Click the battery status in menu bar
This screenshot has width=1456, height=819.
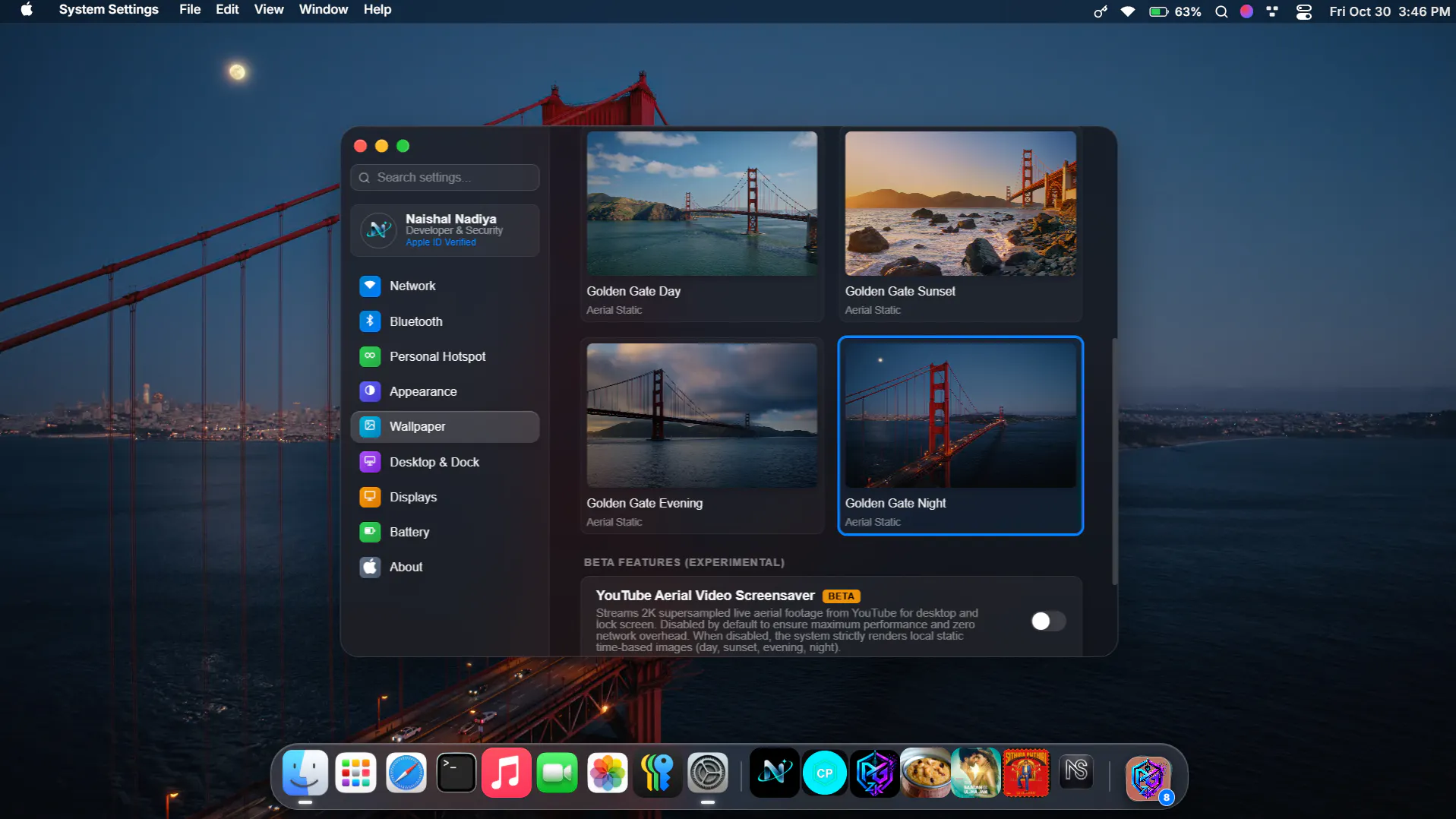[1175, 11]
